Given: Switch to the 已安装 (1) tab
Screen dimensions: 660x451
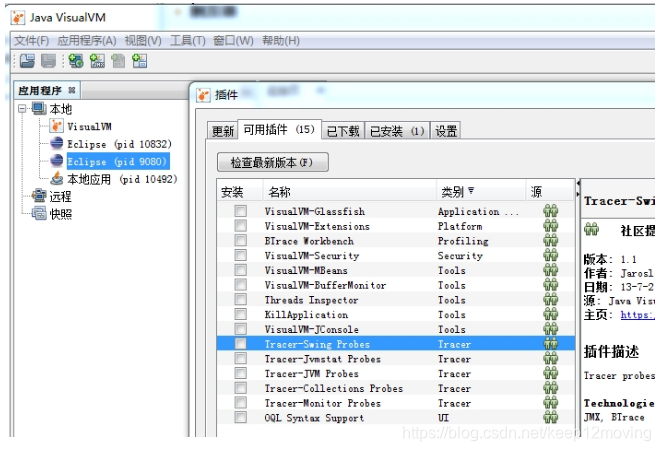Looking at the screenshot, I should [397, 131].
